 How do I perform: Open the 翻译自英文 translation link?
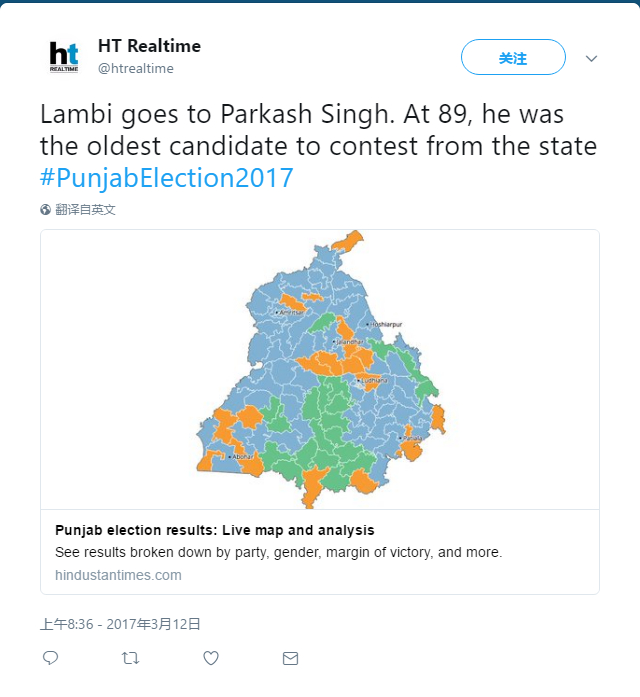click(x=86, y=210)
